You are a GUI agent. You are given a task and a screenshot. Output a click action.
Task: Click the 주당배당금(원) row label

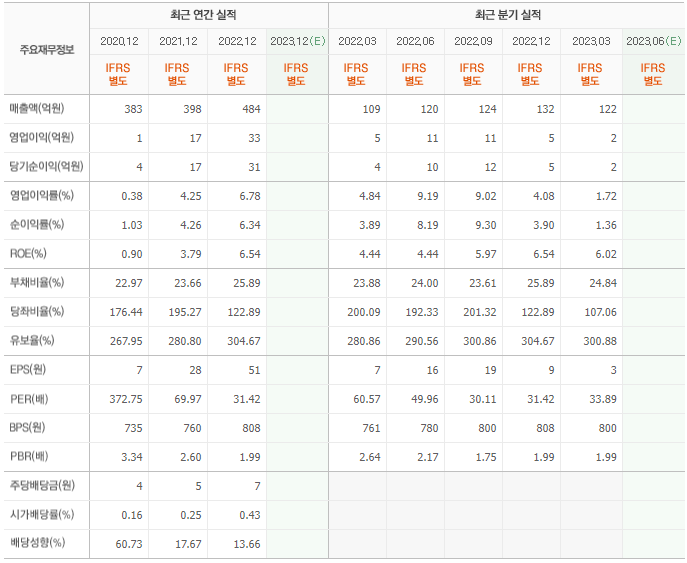(x=42, y=485)
